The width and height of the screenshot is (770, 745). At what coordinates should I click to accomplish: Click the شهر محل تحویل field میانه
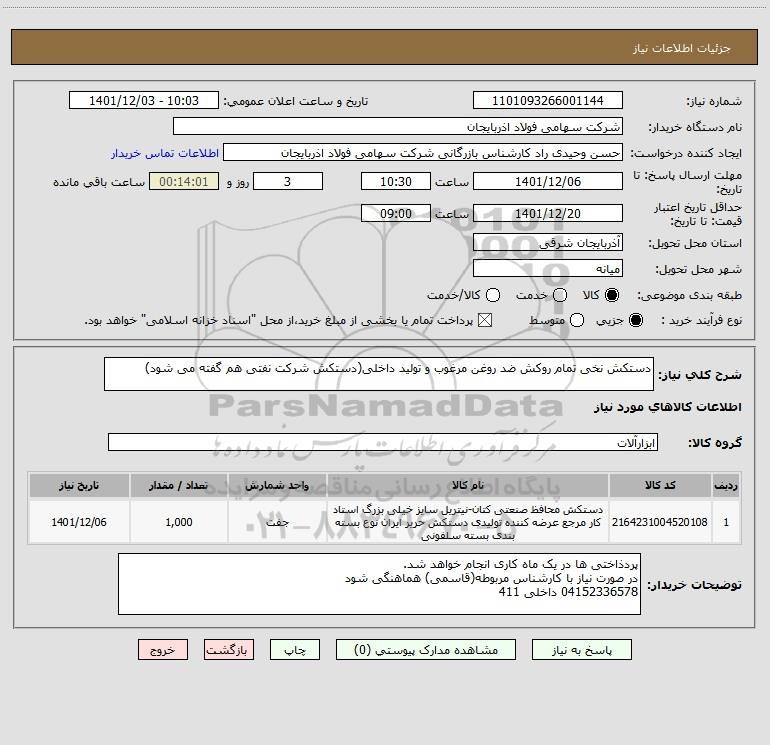tap(548, 268)
